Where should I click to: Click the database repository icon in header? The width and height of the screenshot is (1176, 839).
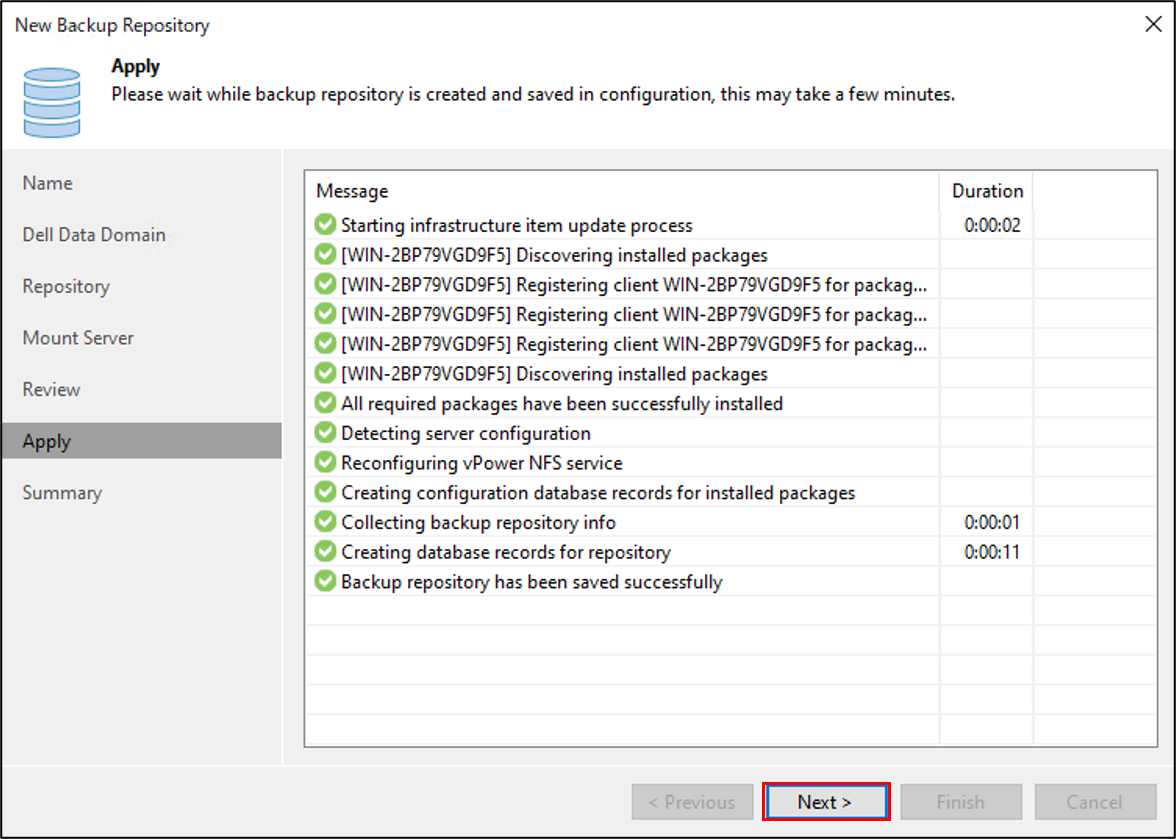pos(52,103)
